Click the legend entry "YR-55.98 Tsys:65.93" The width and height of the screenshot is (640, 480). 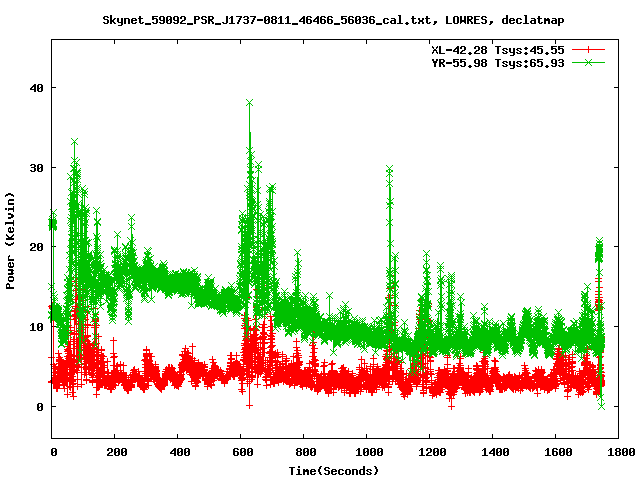498,63
